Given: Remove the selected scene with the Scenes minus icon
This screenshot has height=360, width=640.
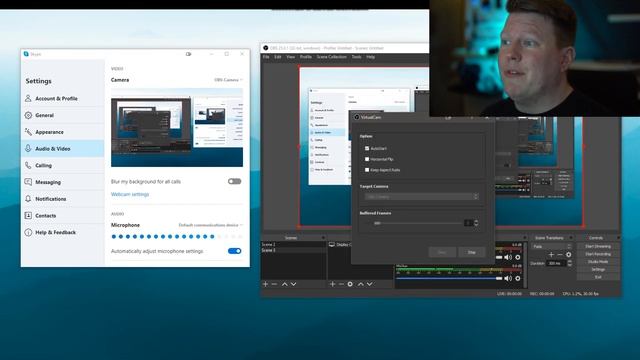Looking at the screenshot, I should tap(274, 284).
